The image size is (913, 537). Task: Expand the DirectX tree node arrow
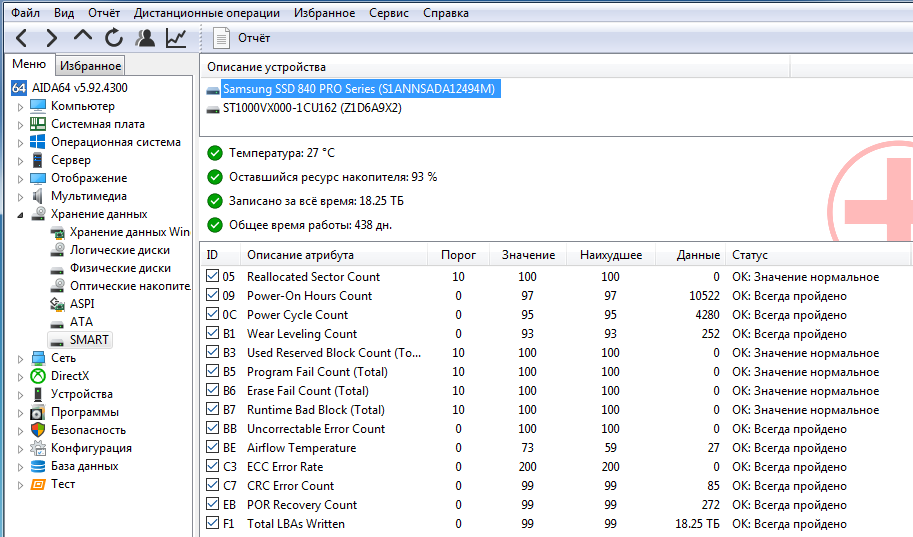(20, 377)
